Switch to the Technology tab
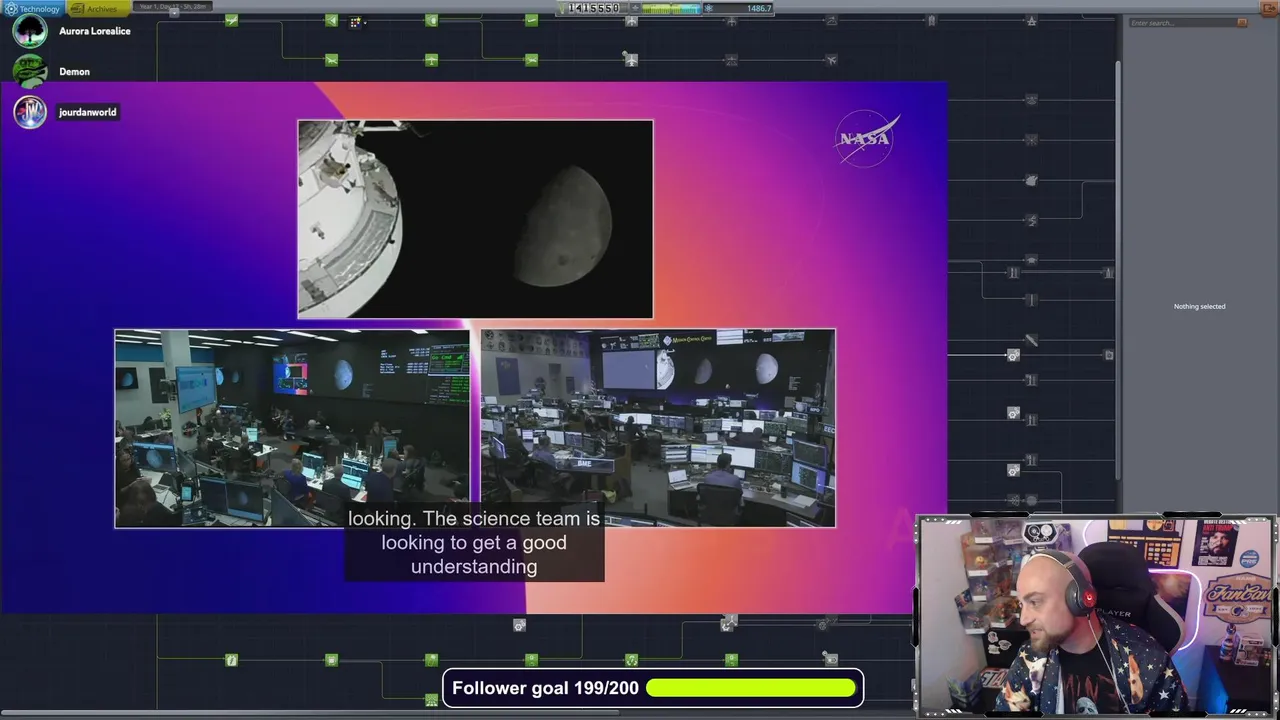1280x720 pixels. (33, 8)
